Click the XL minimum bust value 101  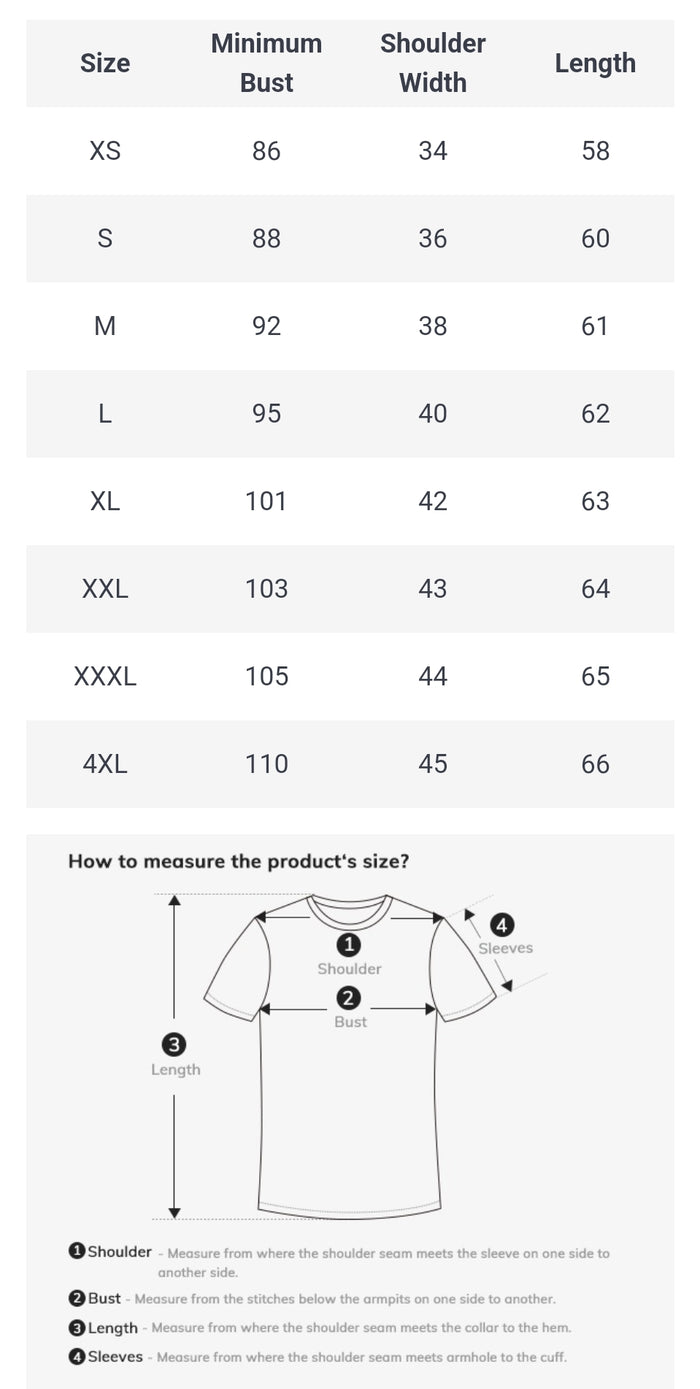[x=266, y=501]
